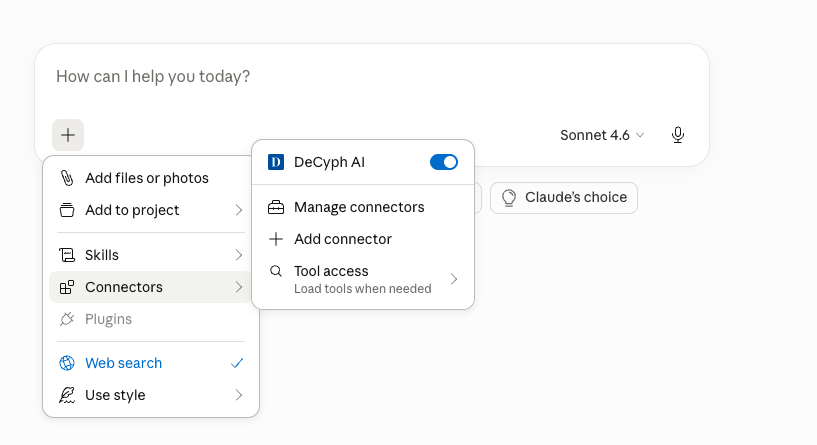Open Tool access settings
817x445 pixels.
point(363,279)
